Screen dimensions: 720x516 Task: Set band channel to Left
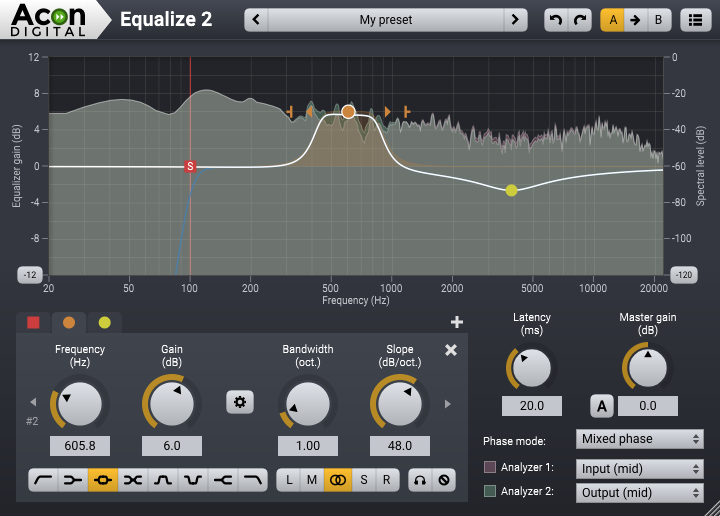tap(289, 480)
